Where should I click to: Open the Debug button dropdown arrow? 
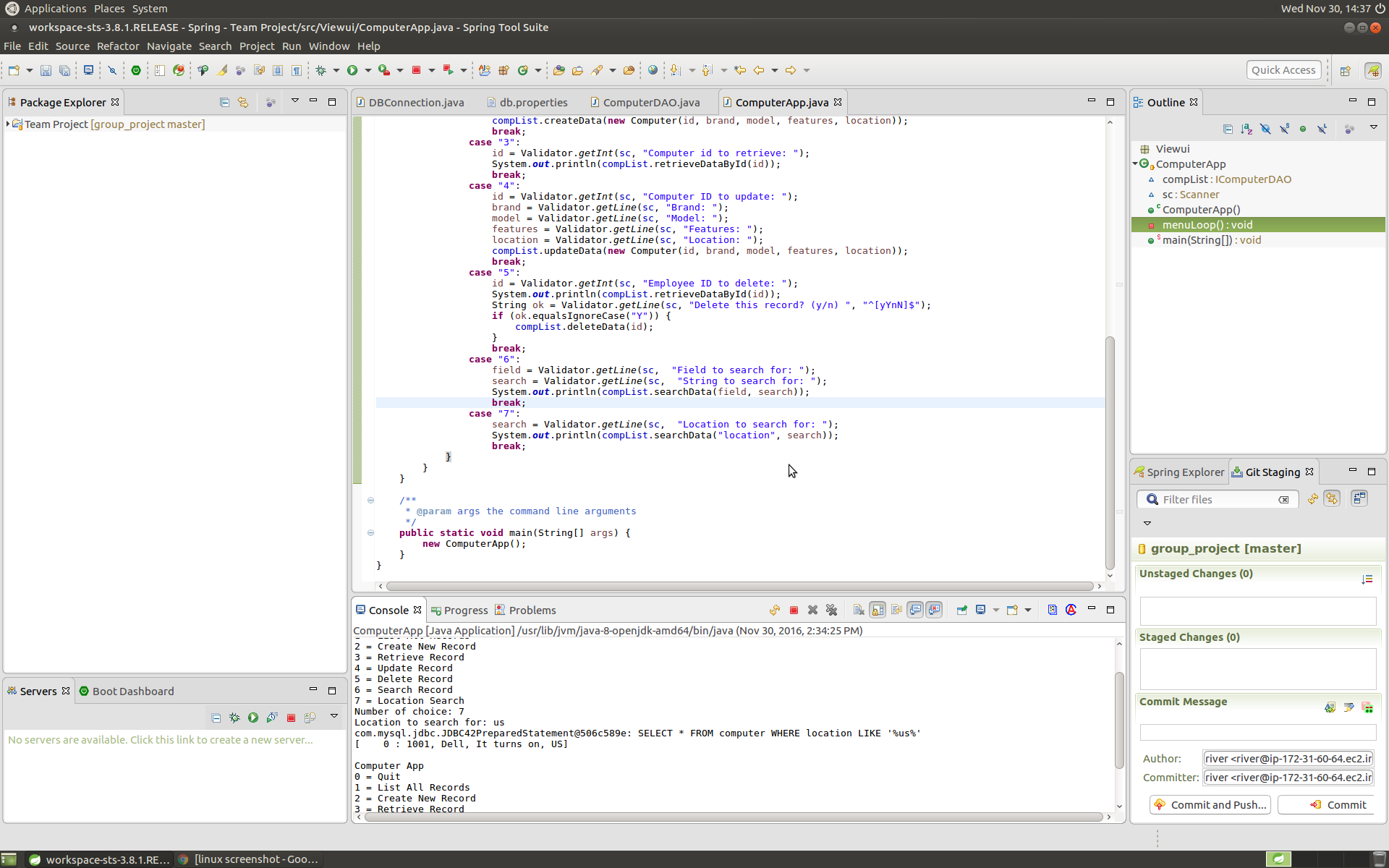pyautogui.click(x=336, y=70)
